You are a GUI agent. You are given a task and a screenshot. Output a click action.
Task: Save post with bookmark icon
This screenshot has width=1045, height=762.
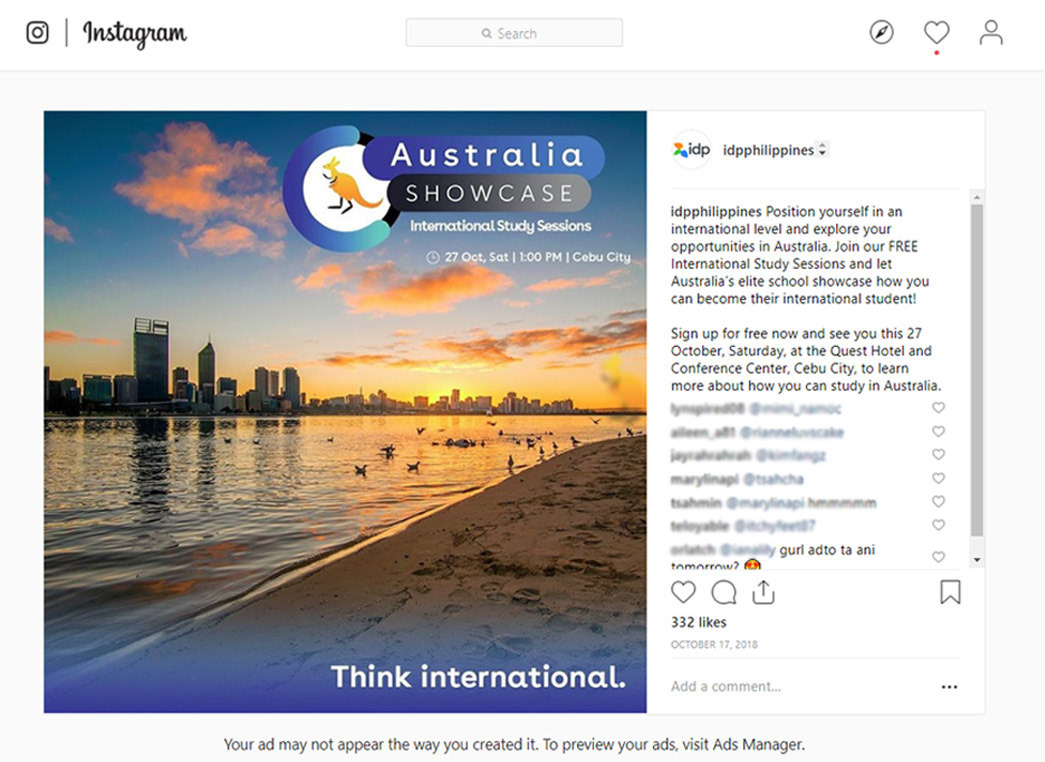(950, 592)
